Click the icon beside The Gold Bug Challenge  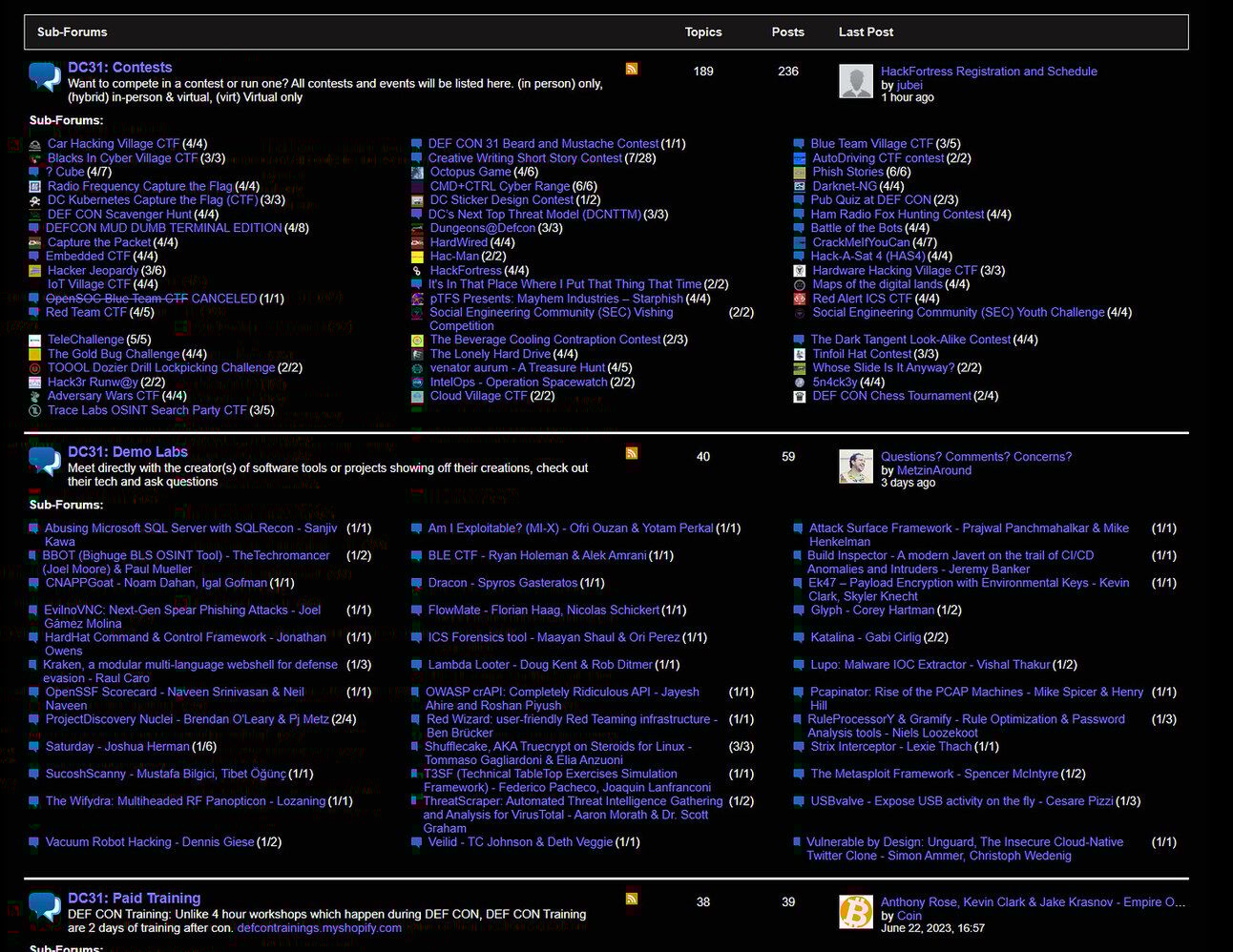tap(35, 354)
